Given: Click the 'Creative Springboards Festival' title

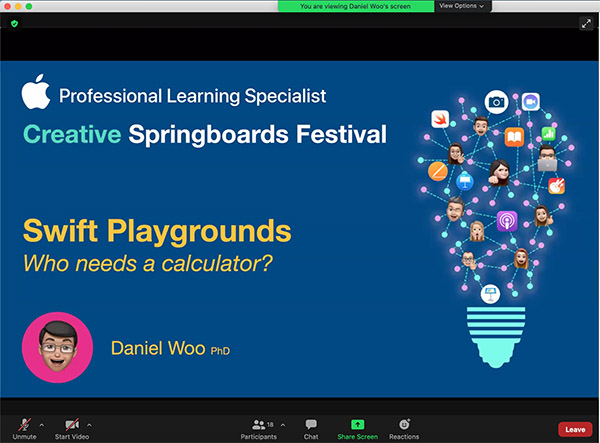Looking at the screenshot, I should [x=205, y=135].
